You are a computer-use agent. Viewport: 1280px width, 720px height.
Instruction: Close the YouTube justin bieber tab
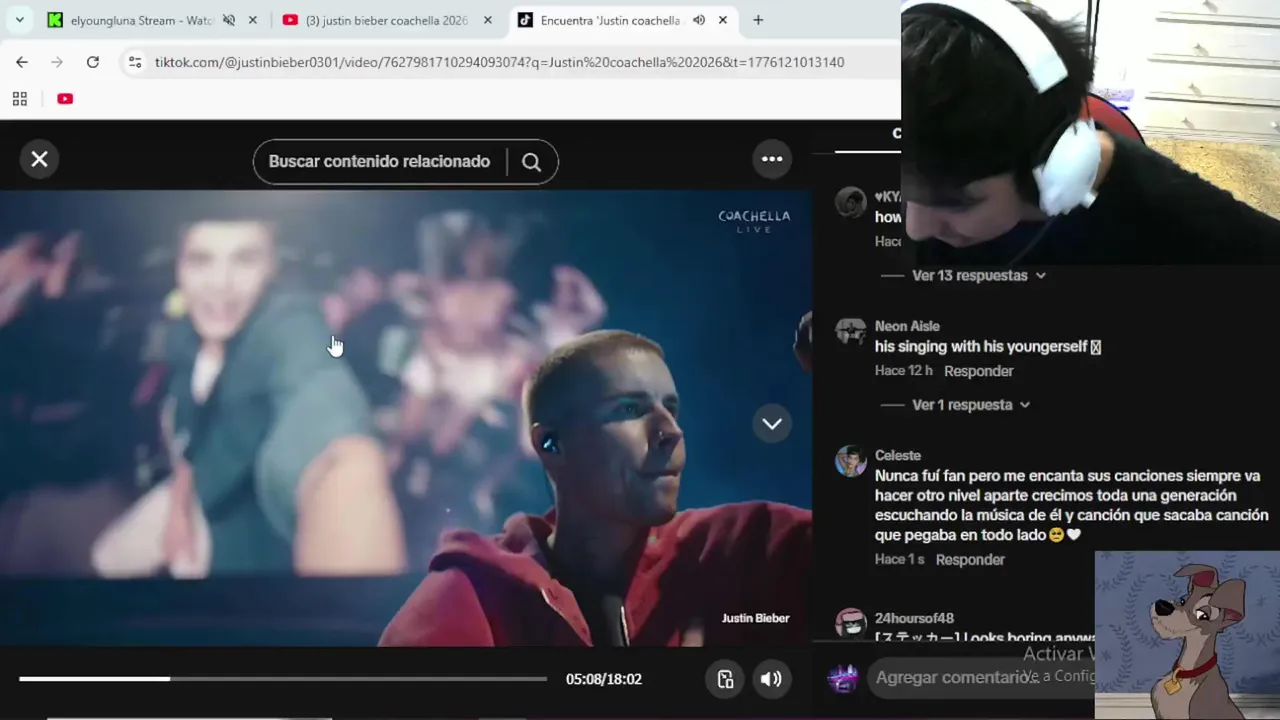point(487,20)
